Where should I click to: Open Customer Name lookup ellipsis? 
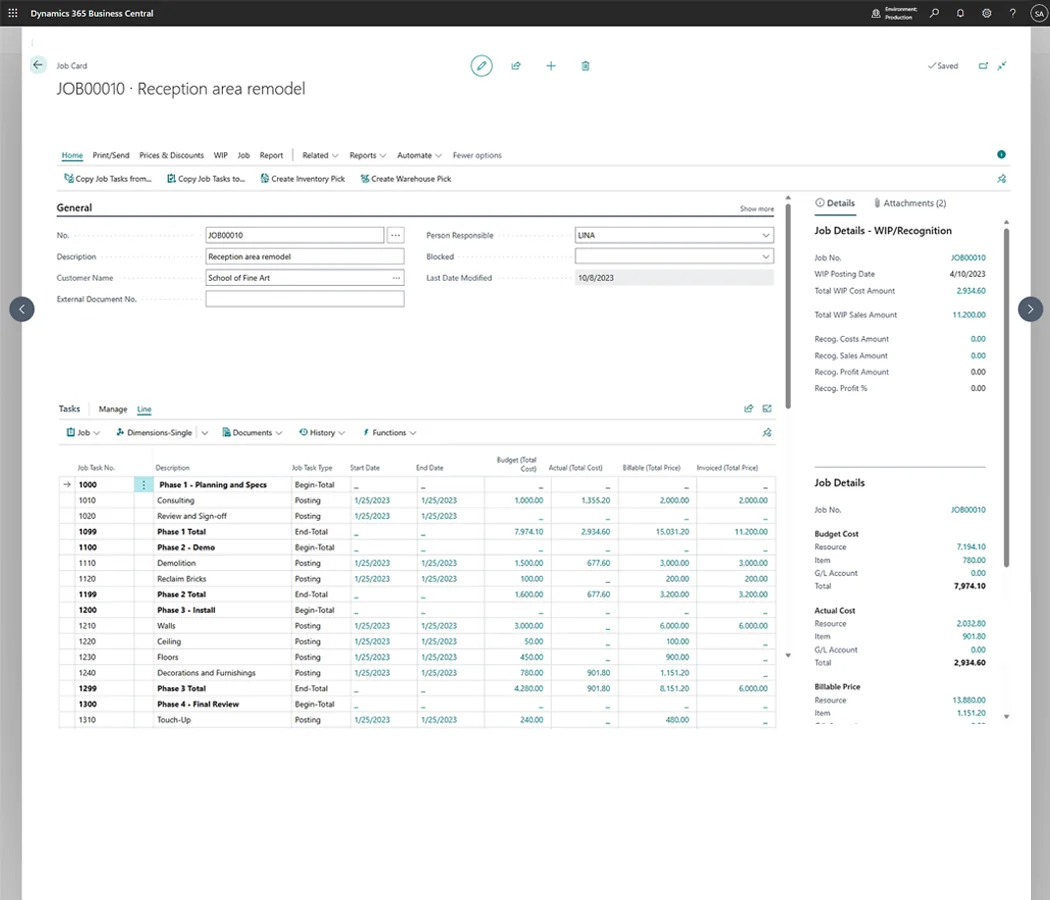(x=396, y=278)
